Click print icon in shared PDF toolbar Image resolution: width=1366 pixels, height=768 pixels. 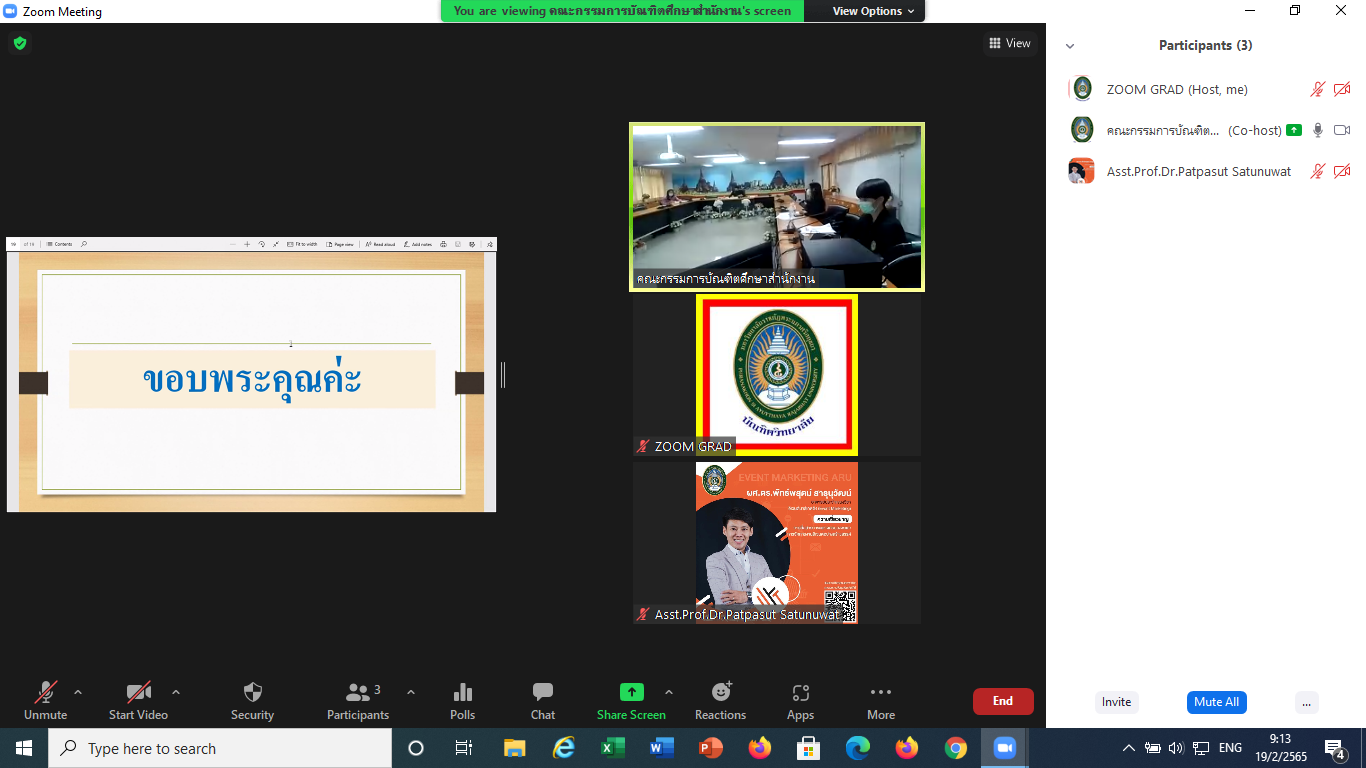tap(443, 244)
